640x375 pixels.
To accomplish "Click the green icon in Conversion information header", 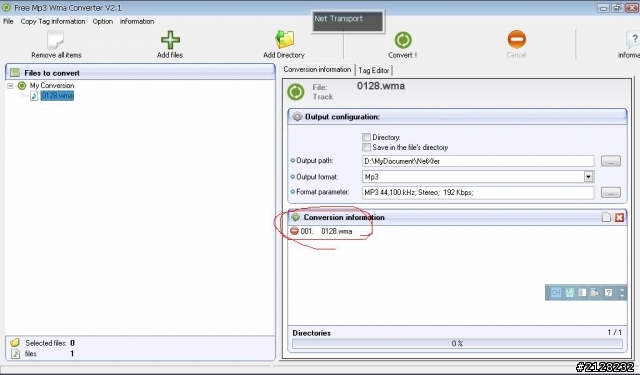I will 296,217.
